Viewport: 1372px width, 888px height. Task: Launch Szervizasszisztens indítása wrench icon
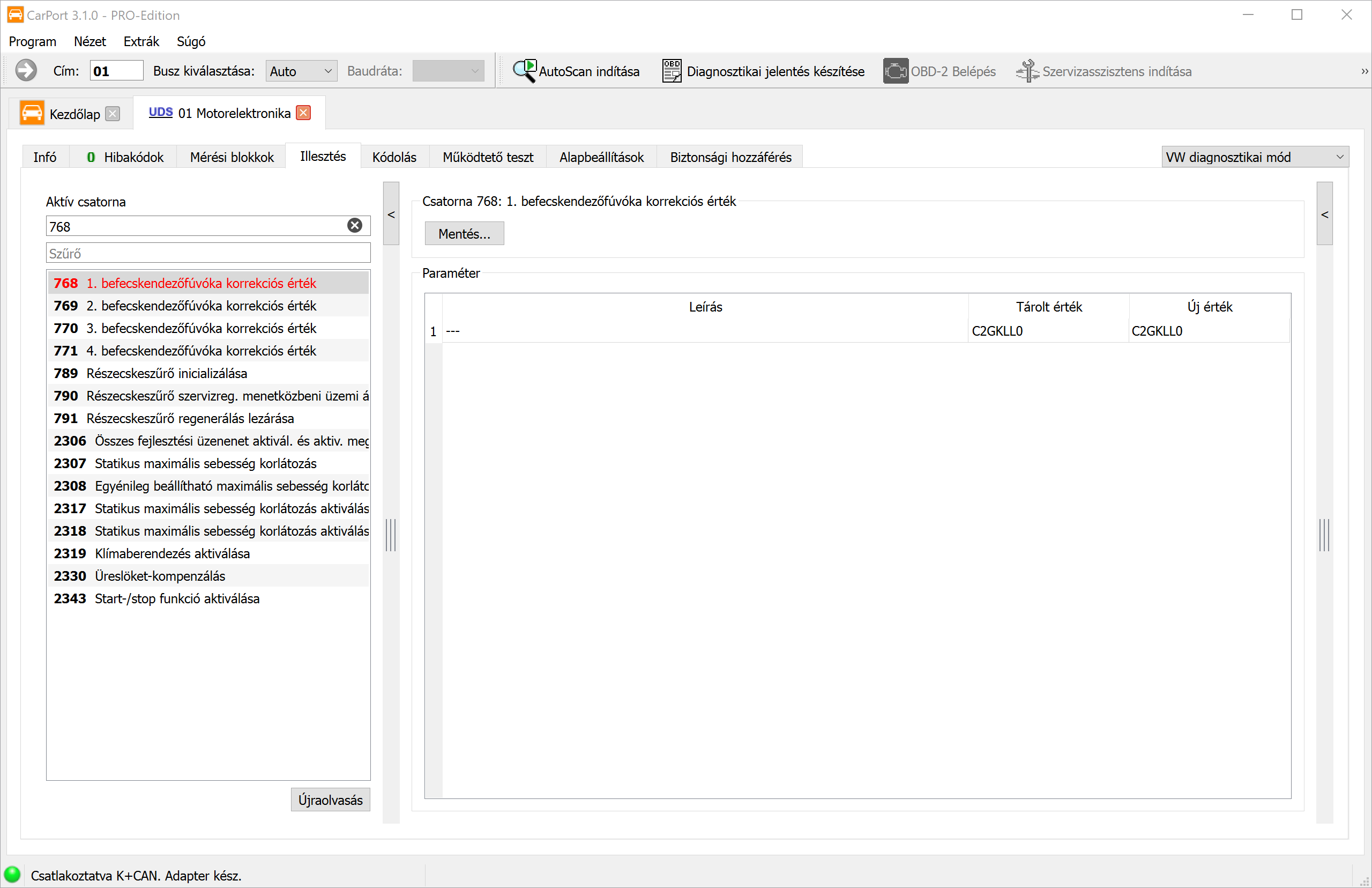(x=1027, y=71)
